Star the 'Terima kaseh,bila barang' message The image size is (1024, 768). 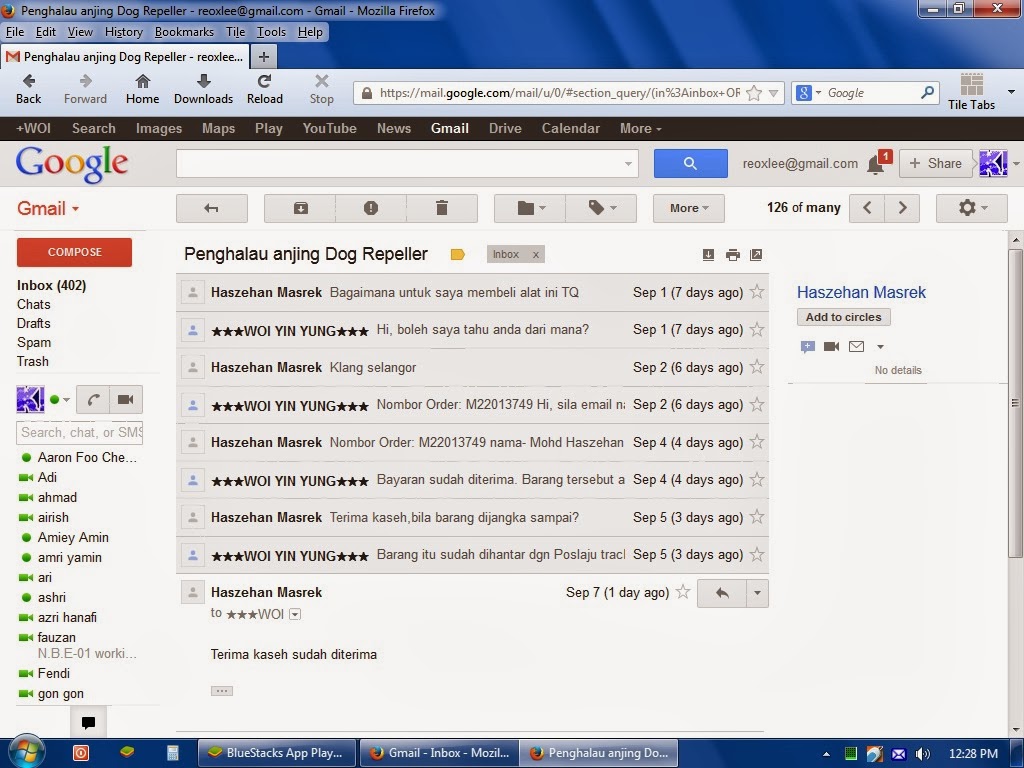tap(757, 517)
